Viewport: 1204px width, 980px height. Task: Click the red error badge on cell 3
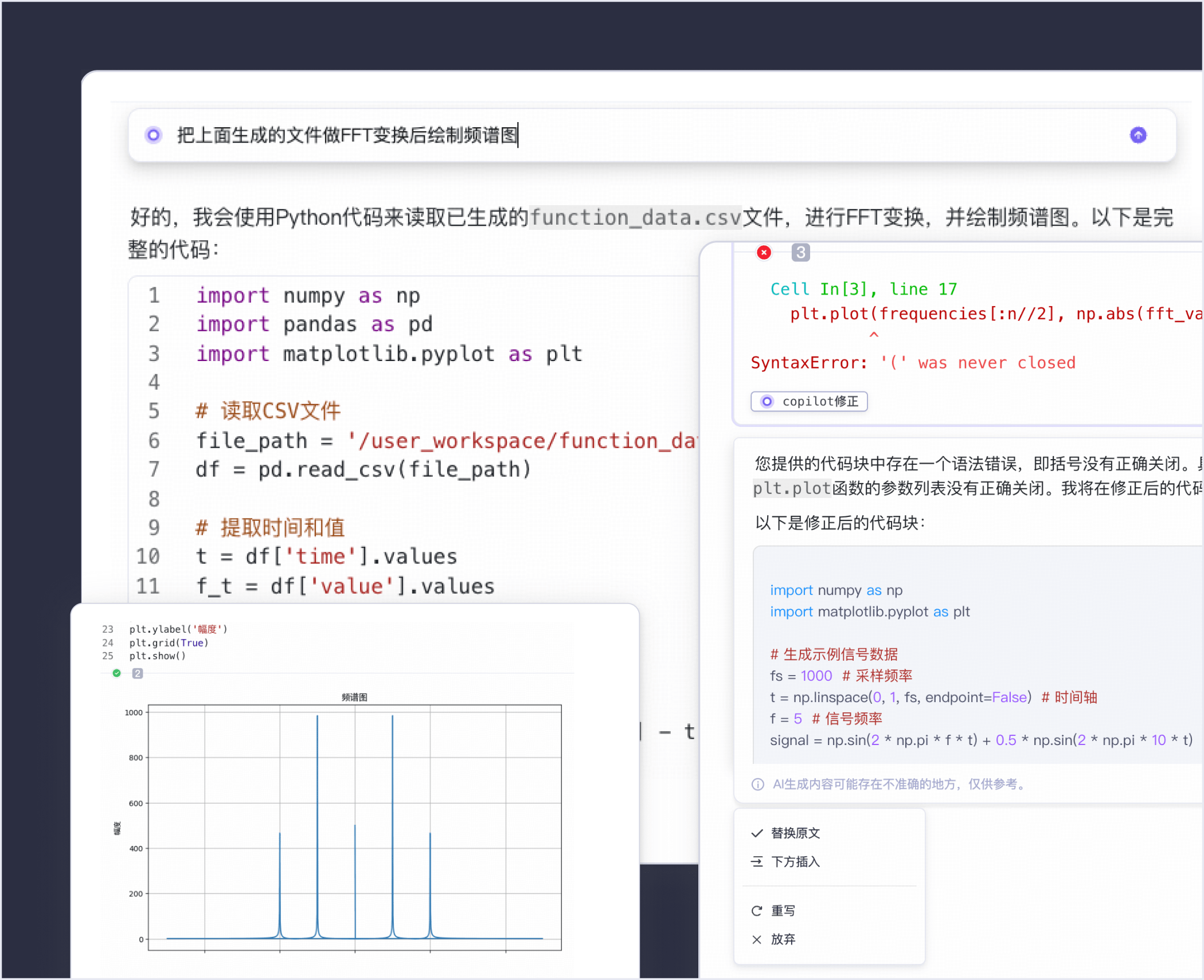tap(764, 252)
